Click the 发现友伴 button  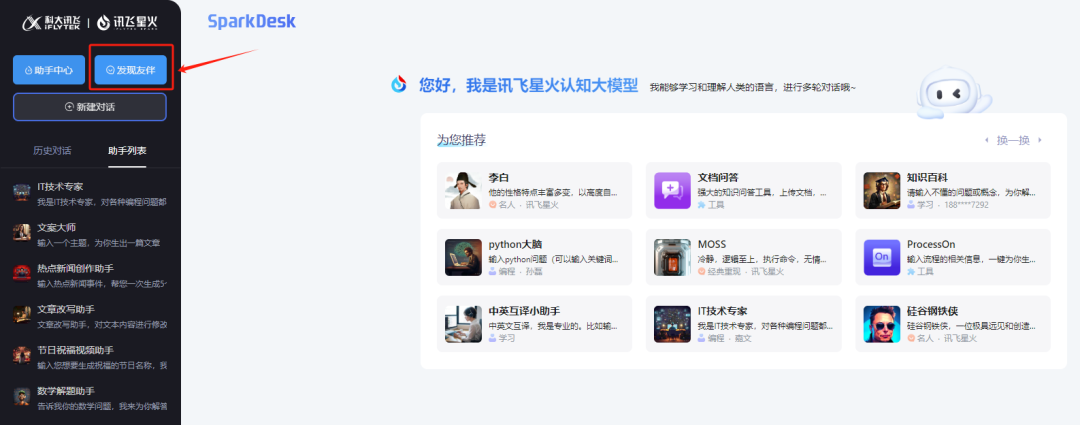click(131, 70)
